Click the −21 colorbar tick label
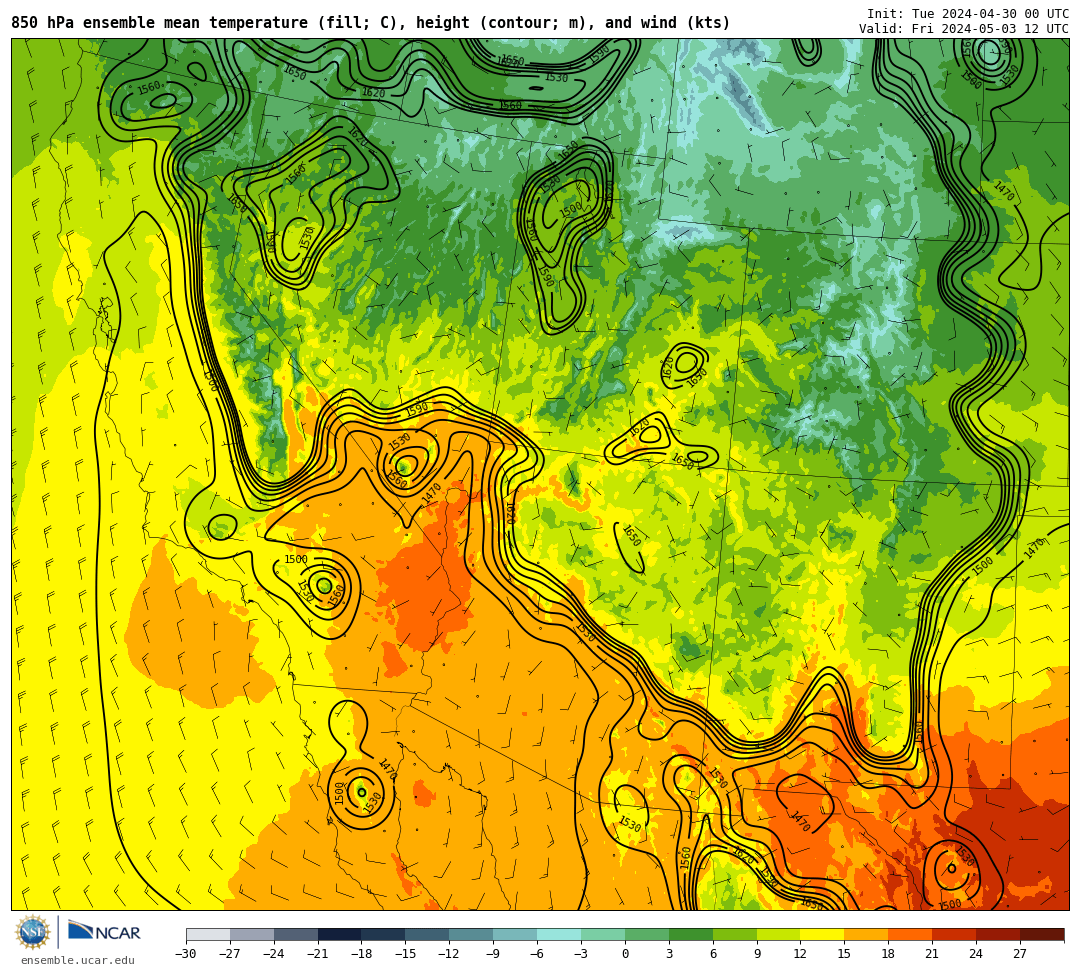The height and width of the screenshot is (973, 1080). 318,954
